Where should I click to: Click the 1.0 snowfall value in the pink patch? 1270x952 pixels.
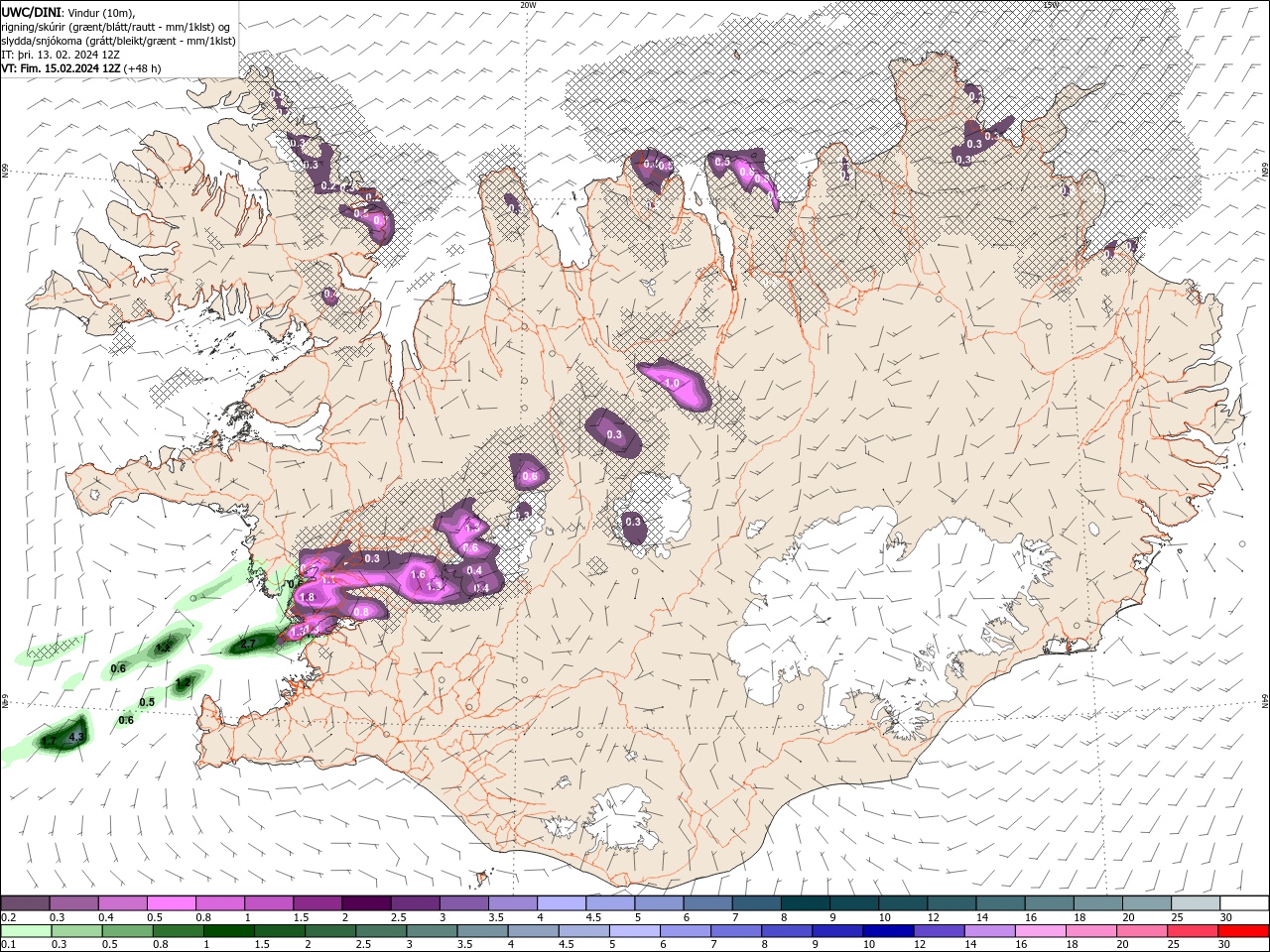click(672, 383)
